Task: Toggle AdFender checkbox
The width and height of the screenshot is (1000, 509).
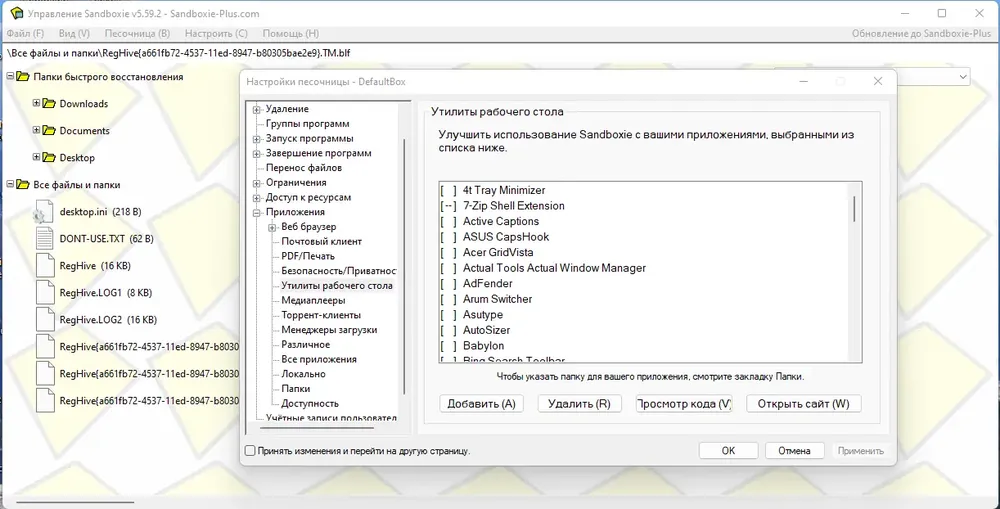Action: [x=449, y=283]
